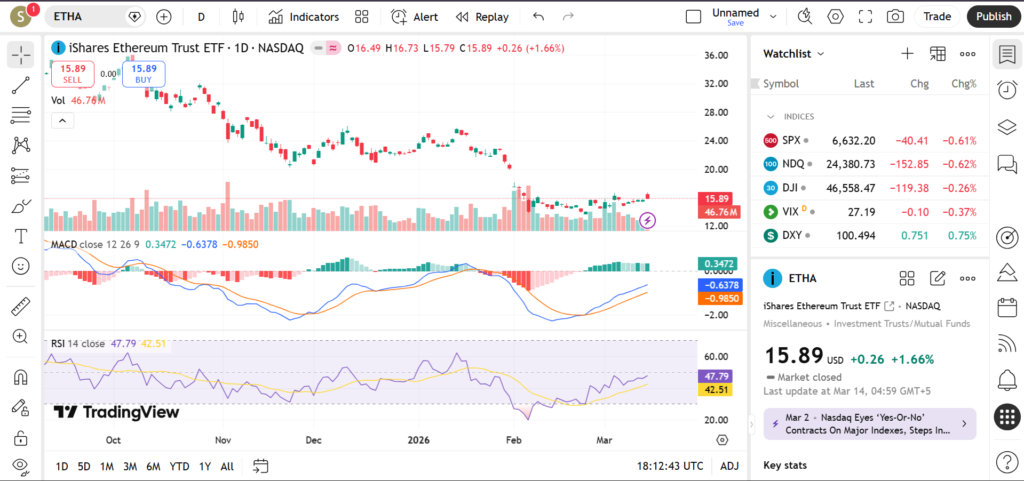This screenshot has height=481, width=1024.
Task: Open the Alerts panel from right sidebar
Action: pos(1006,380)
